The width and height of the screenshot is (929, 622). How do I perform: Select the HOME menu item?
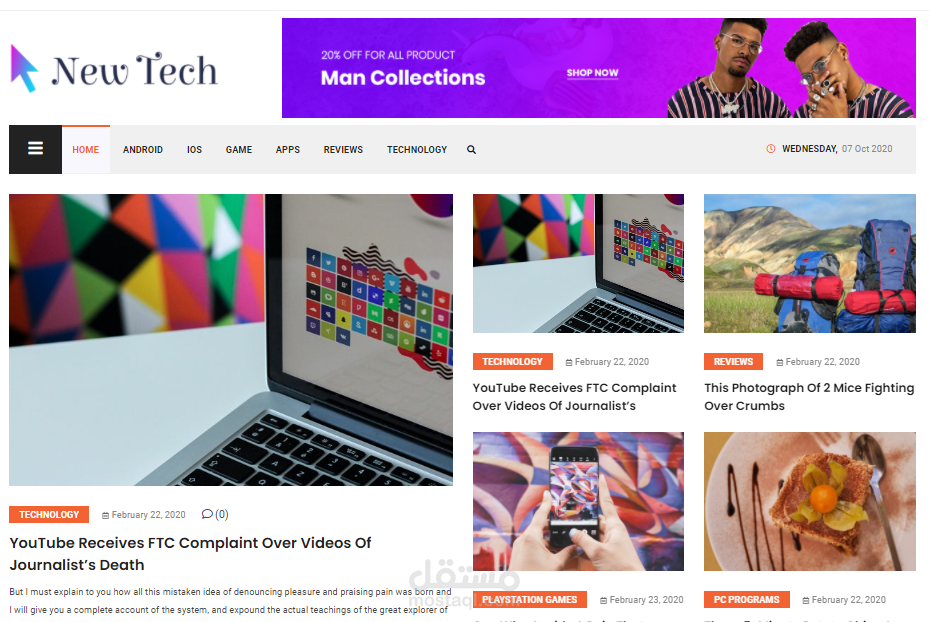(x=85, y=150)
